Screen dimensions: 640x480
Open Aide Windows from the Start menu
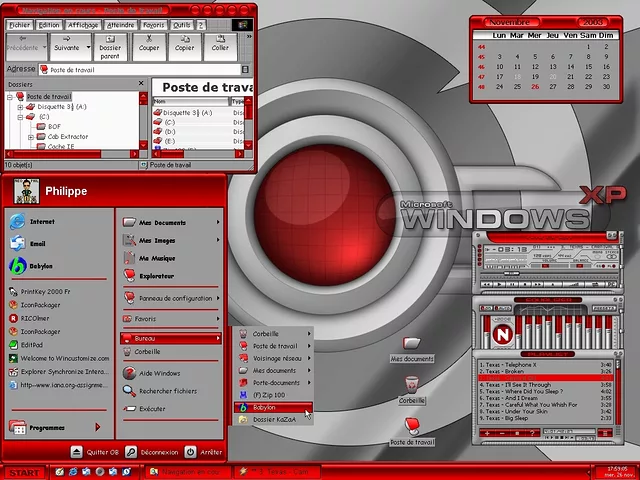(158, 373)
